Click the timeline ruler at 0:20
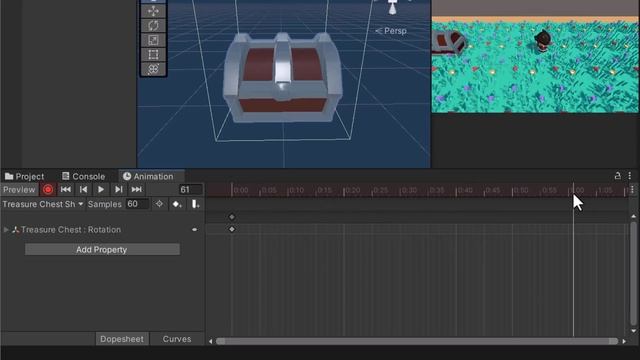This screenshot has height=360, width=640. [x=344, y=190]
